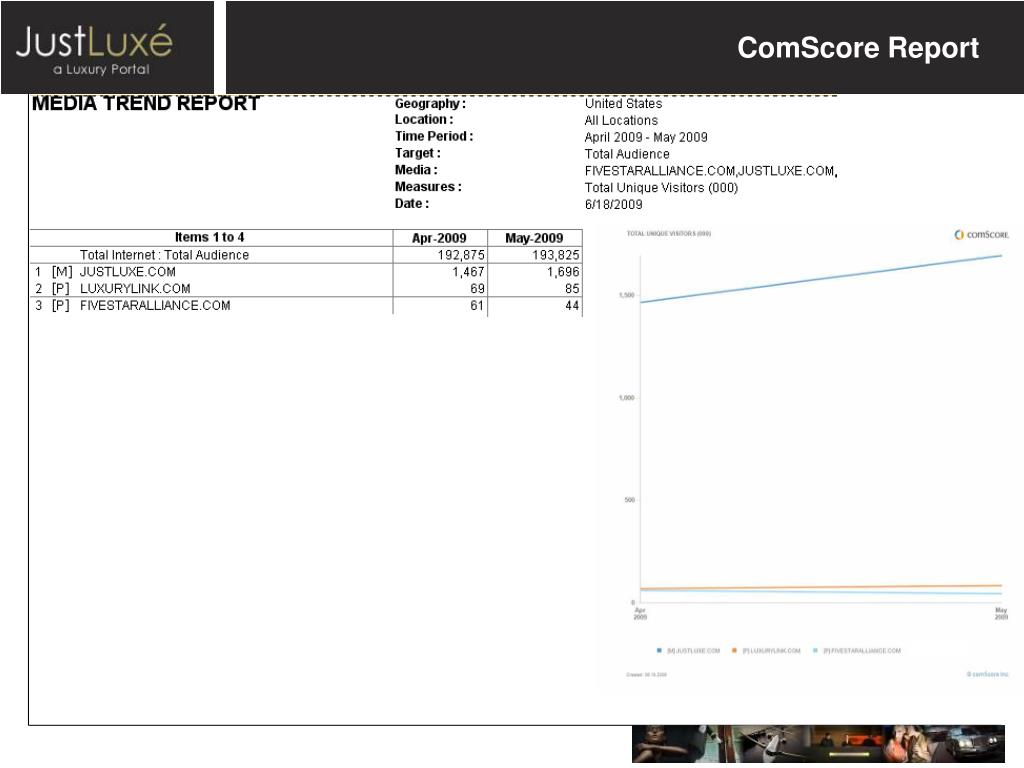
Task: Select the 'Geography :' label
Action: pyautogui.click(x=430, y=103)
